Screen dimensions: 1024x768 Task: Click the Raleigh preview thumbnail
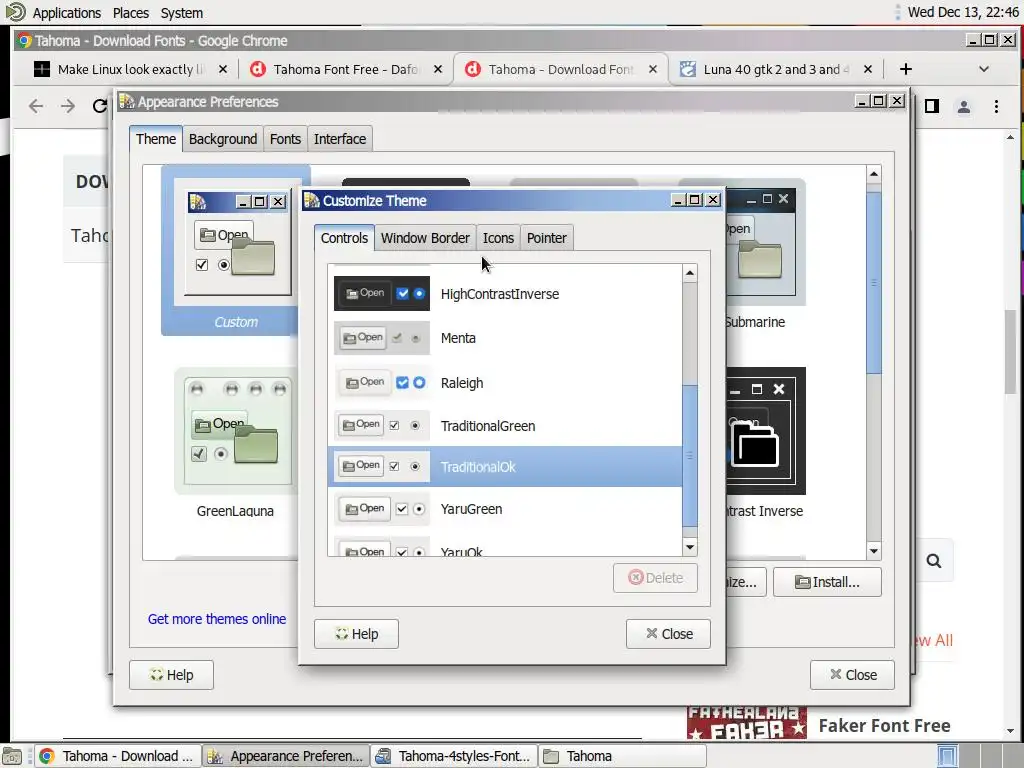[x=381, y=382]
